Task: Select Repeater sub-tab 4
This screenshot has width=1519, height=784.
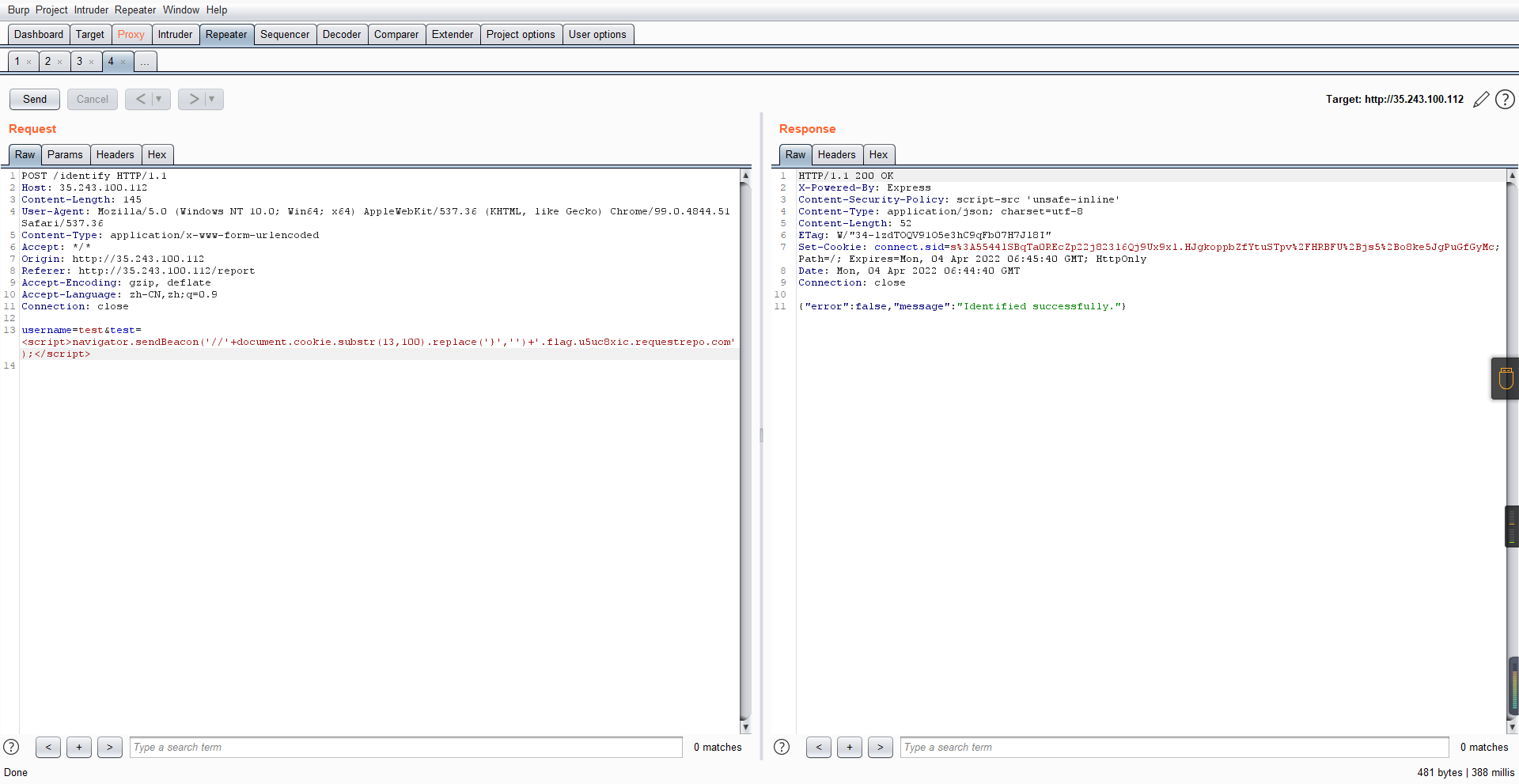Action: tap(111, 61)
